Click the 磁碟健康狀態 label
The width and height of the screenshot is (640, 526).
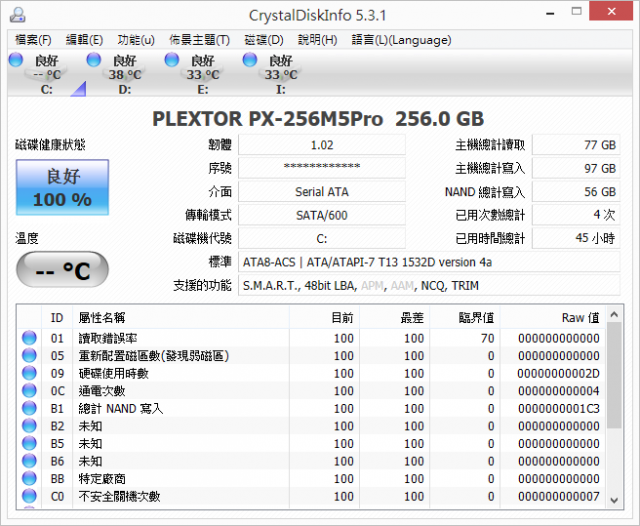pos(50,144)
